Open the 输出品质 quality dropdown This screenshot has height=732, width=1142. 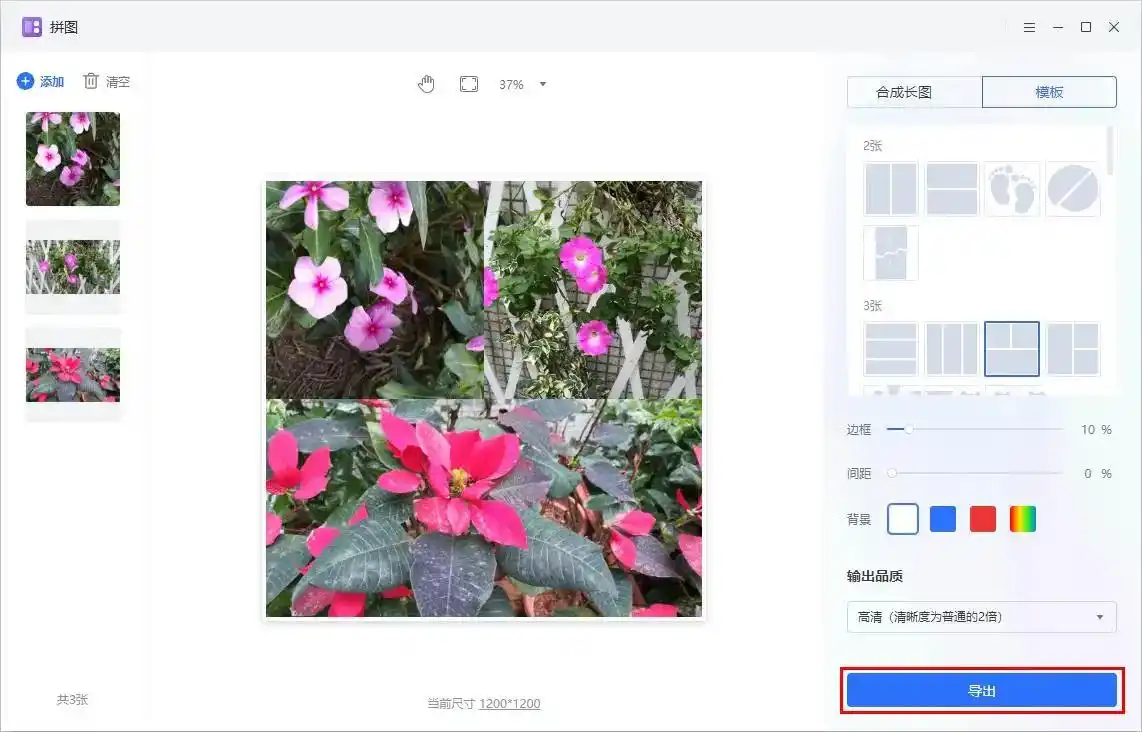(981, 617)
